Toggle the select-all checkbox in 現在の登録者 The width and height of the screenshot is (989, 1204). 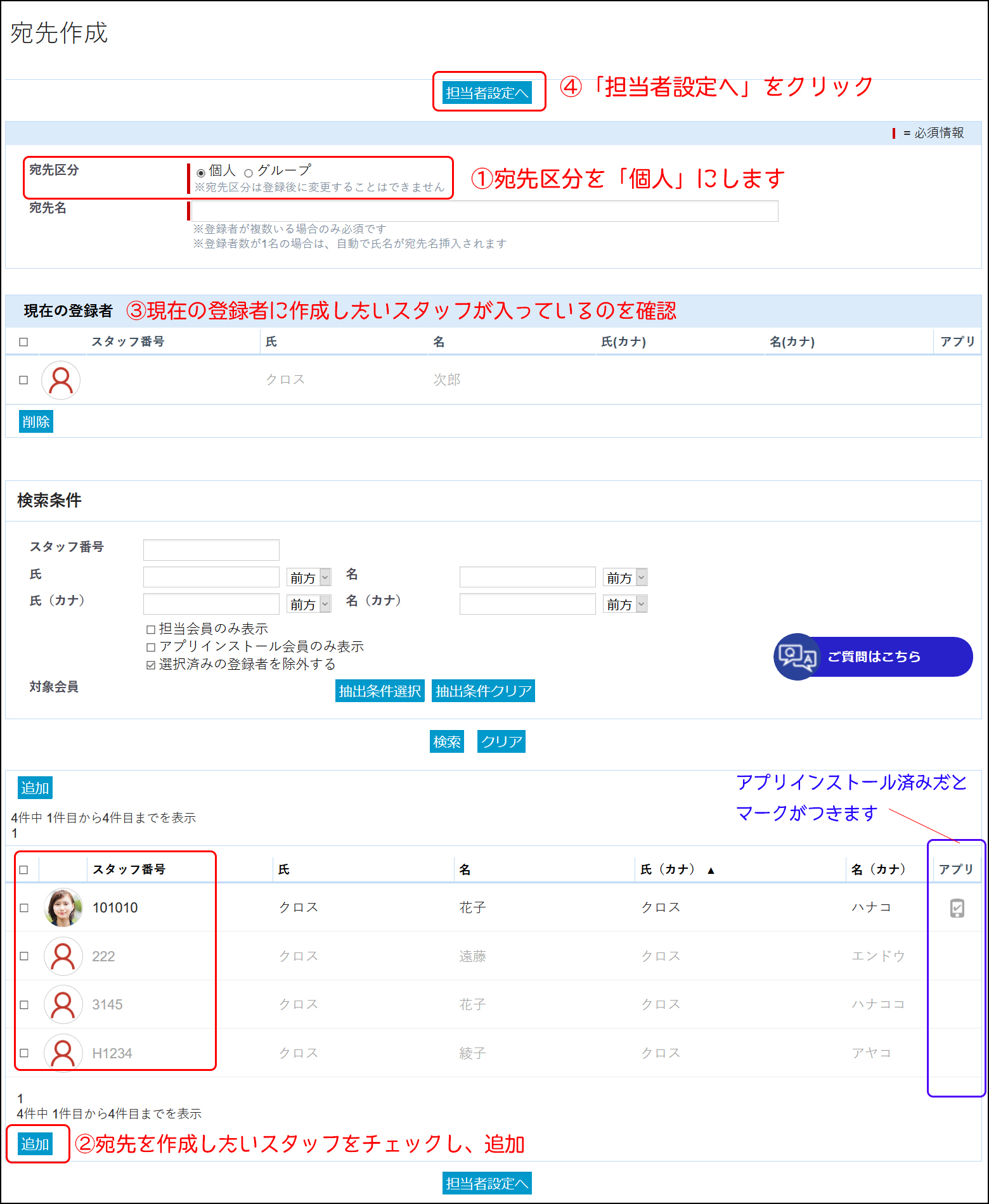point(23,342)
